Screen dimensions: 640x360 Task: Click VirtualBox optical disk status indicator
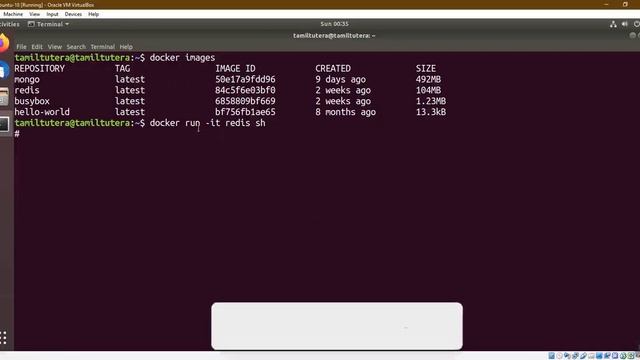[x=560, y=356]
